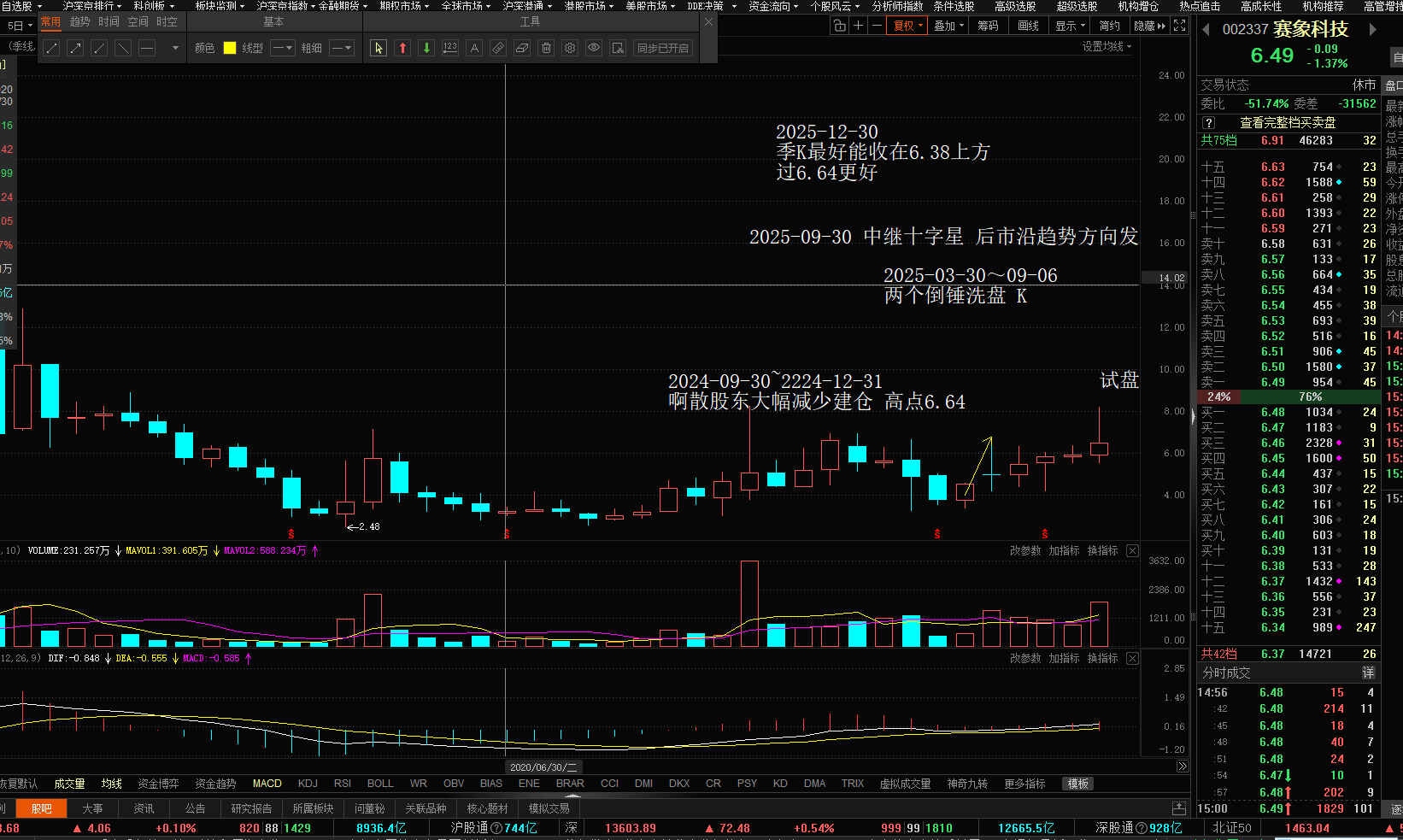Select the BOLL indicator

pos(380,784)
